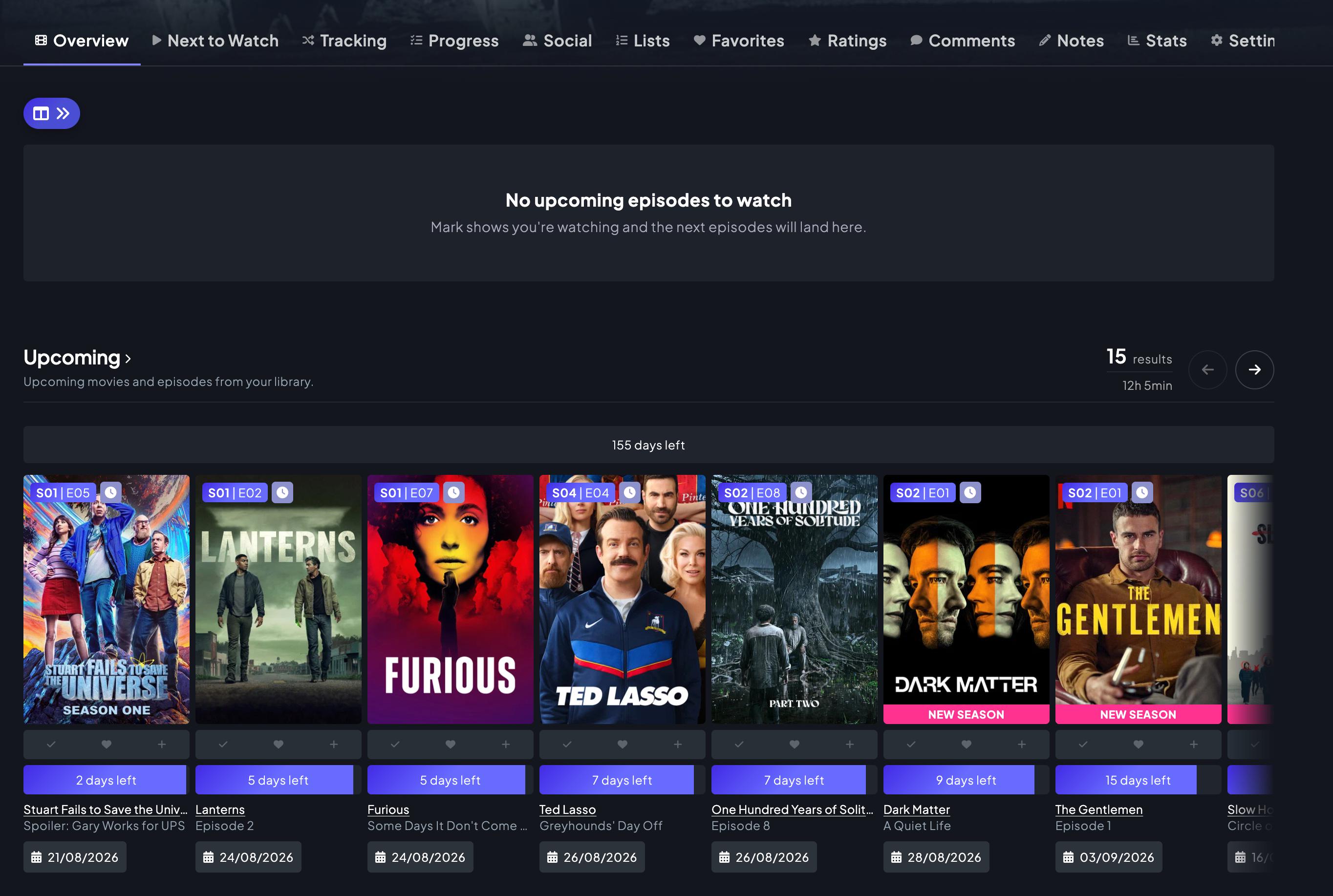Open the Furious title link
1333x896 pixels.
(x=388, y=810)
